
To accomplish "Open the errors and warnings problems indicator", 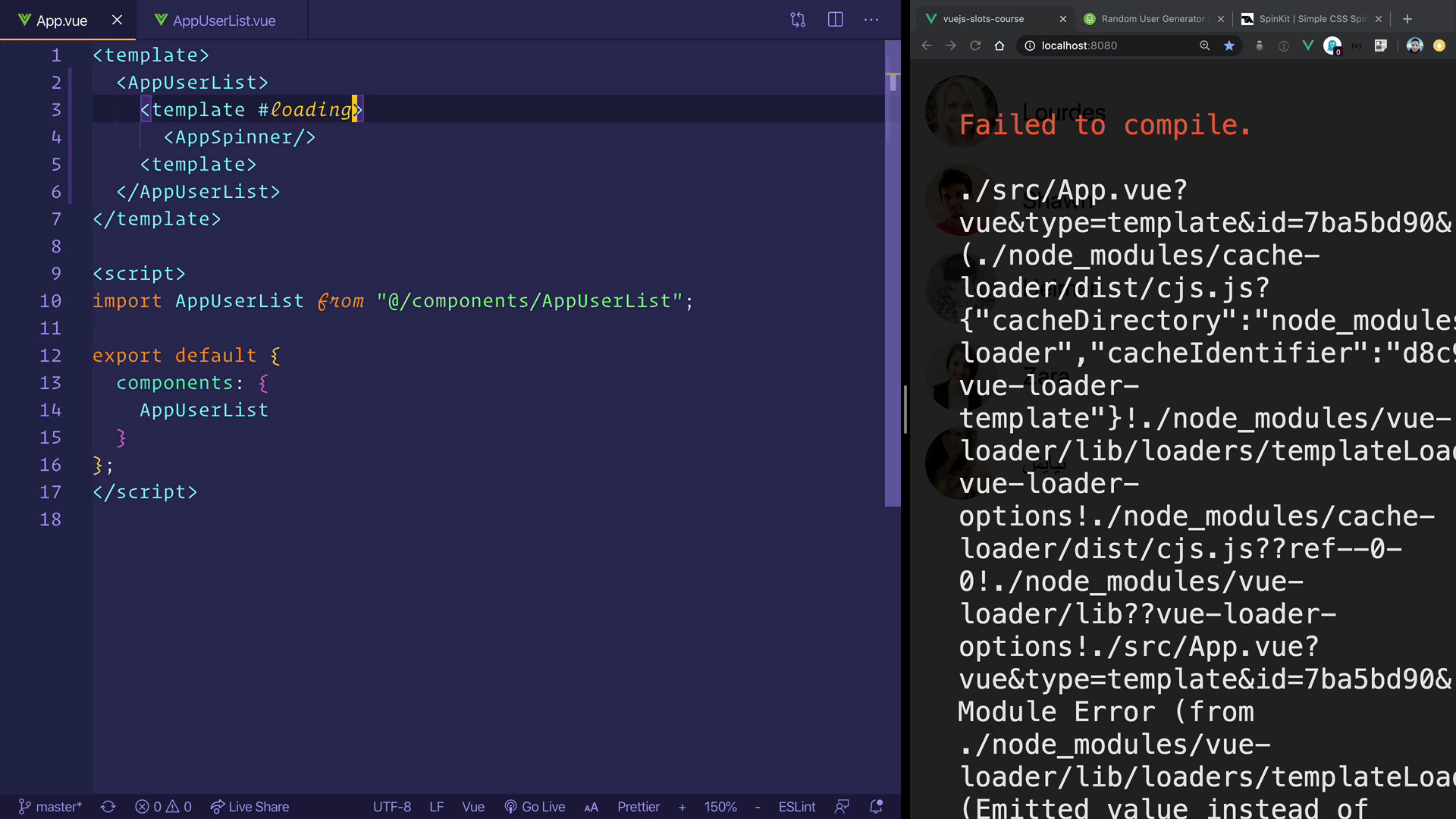I will (163, 807).
